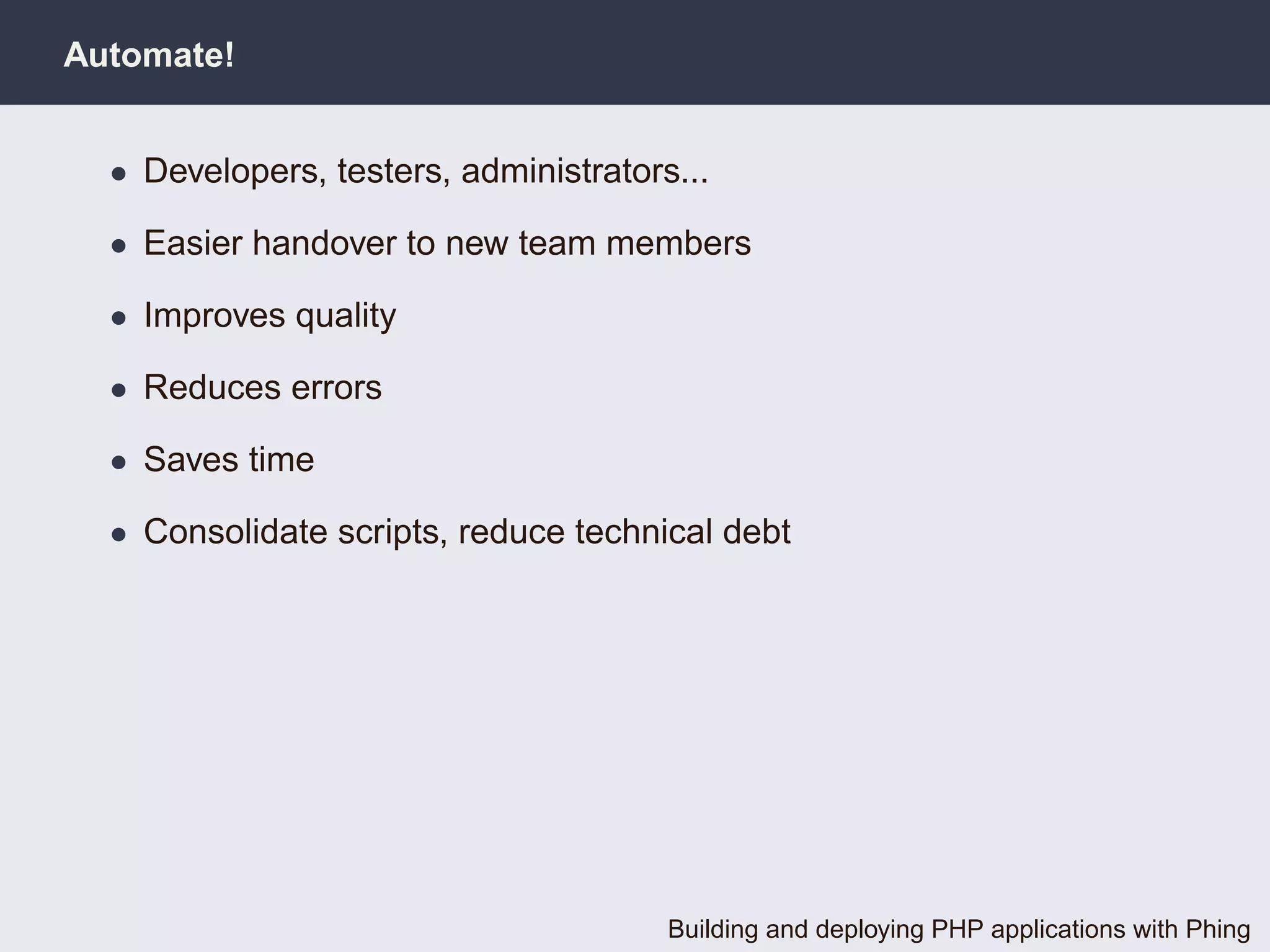The height and width of the screenshot is (952, 1270).
Task: Click the bullet dot beside "Saves time"
Action: tap(118, 462)
